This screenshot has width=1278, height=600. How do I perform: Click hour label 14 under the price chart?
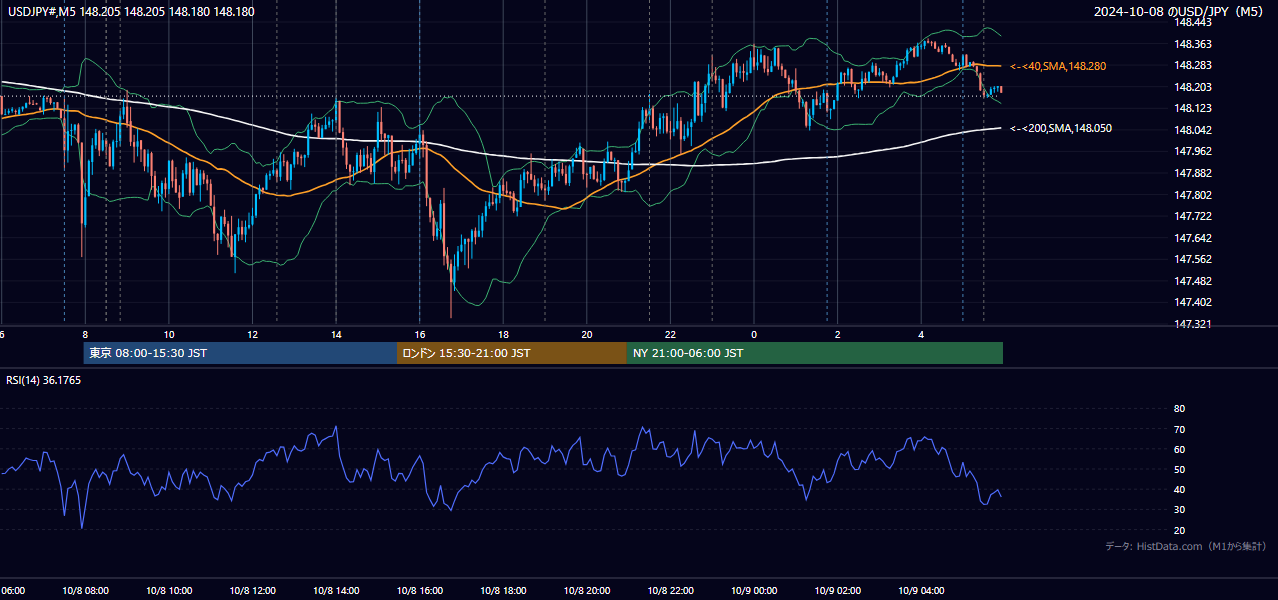click(x=336, y=335)
